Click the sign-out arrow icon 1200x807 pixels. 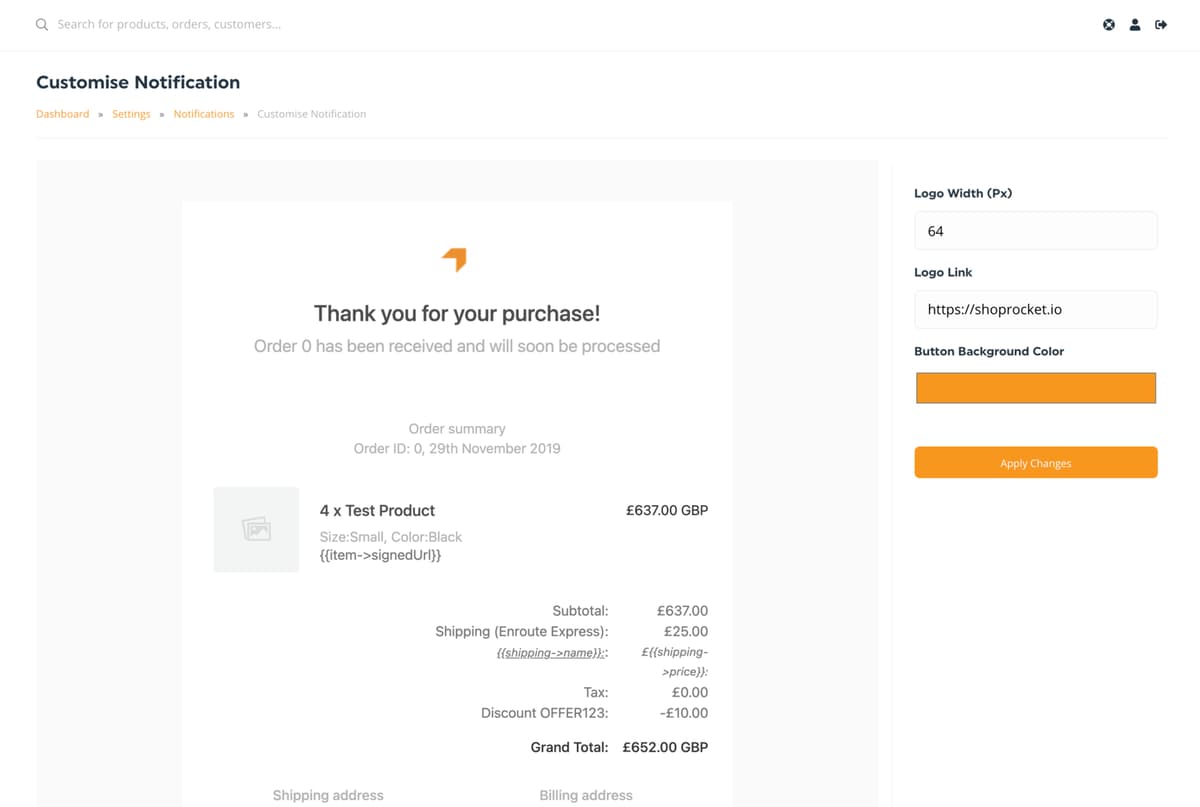point(1161,25)
